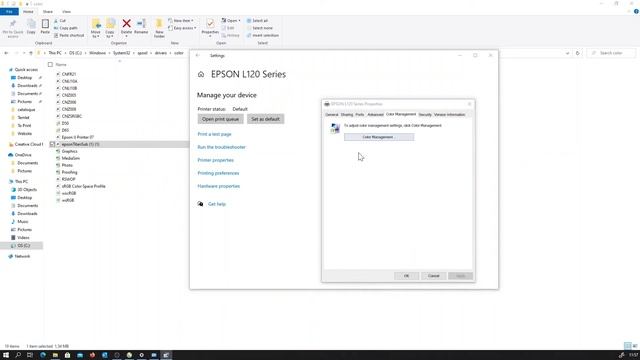
Task: Click the Color Management button
Action: click(379, 137)
